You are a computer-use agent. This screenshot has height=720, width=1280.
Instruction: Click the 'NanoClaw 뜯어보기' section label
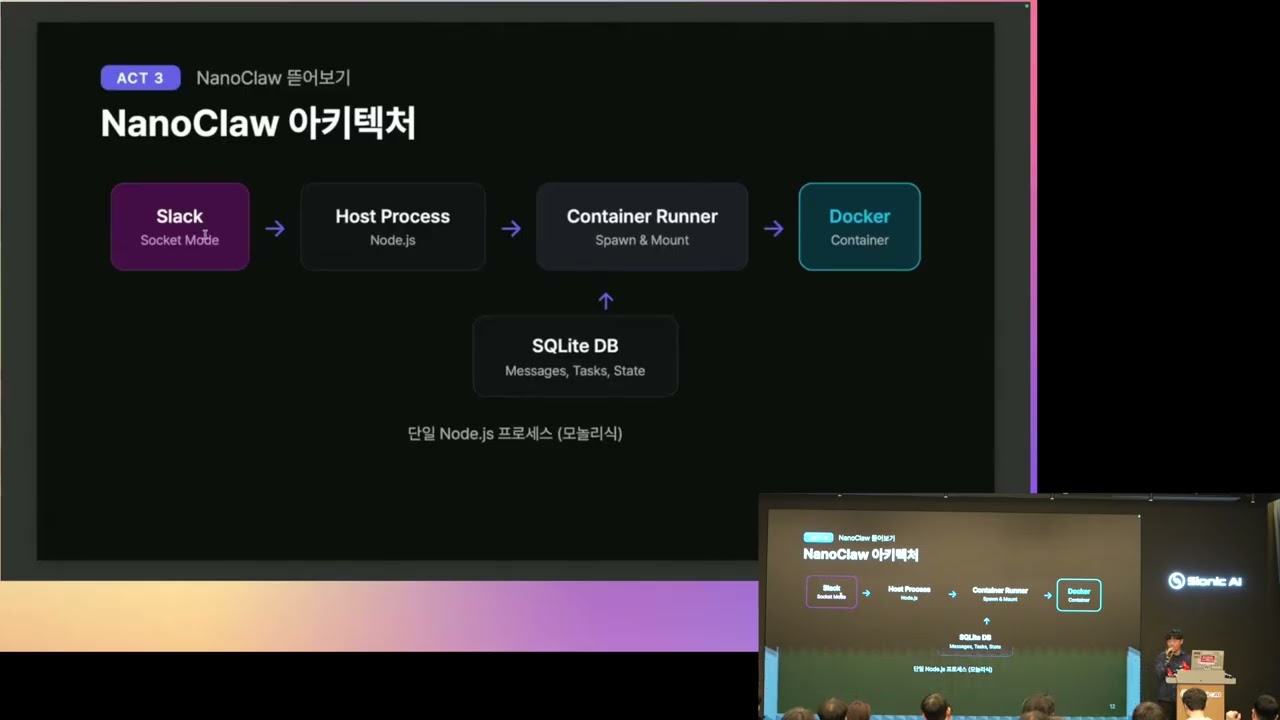pos(273,78)
